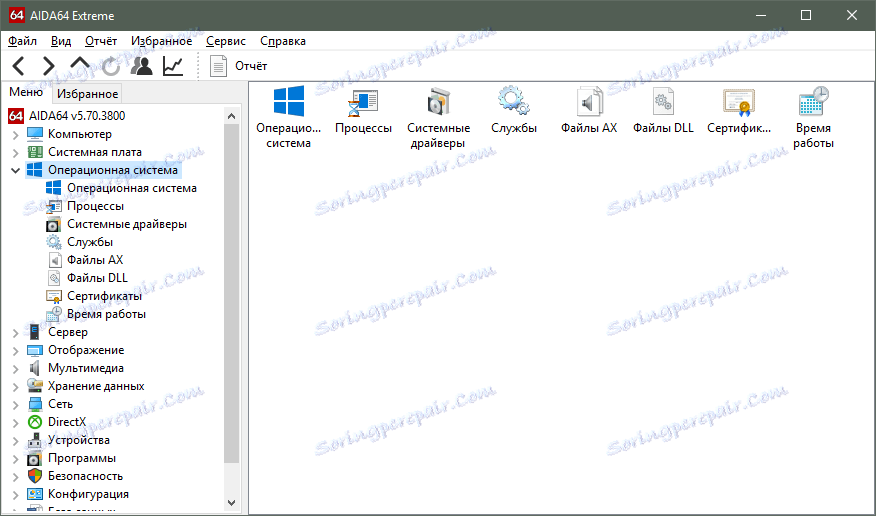Viewport: 876px width, 516px height.
Task: Click the tree vertical scrollbar thumb
Action: [232, 293]
